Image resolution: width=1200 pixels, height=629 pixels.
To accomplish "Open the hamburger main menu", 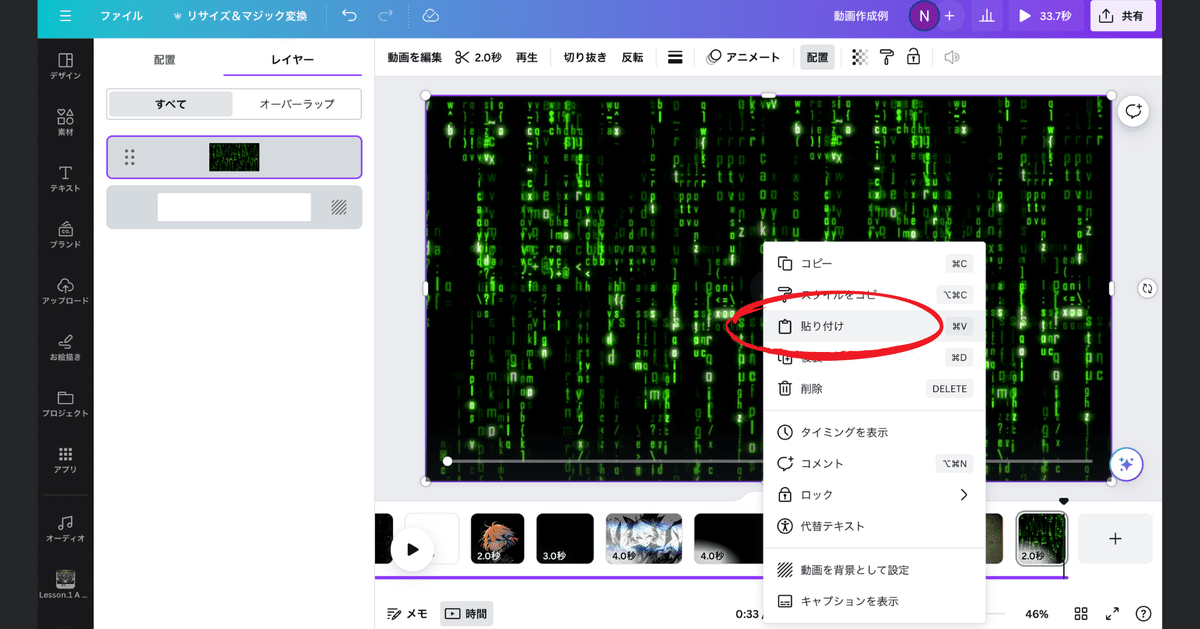I will point(65,16).
